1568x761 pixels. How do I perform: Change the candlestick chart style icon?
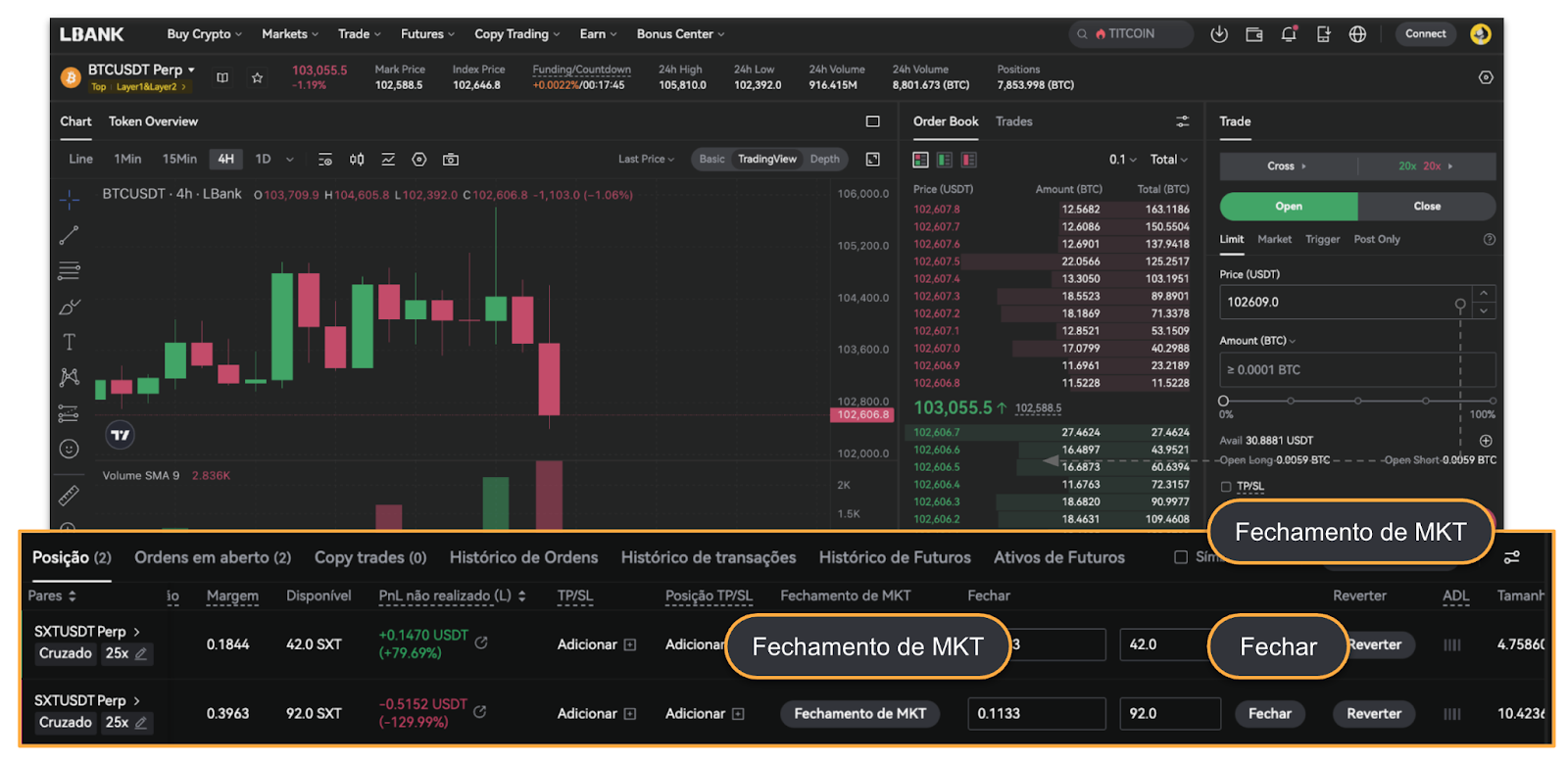357,159
